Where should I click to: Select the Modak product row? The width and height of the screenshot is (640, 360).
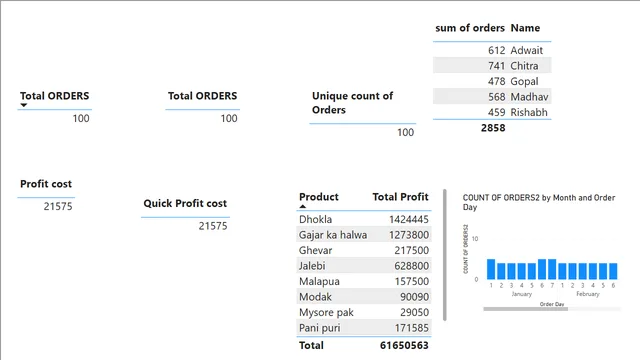364,297
